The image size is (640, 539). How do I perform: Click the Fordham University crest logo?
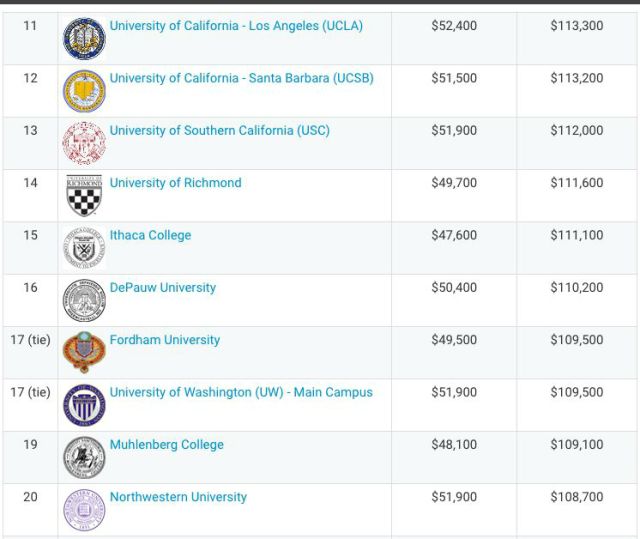[84, 353]
